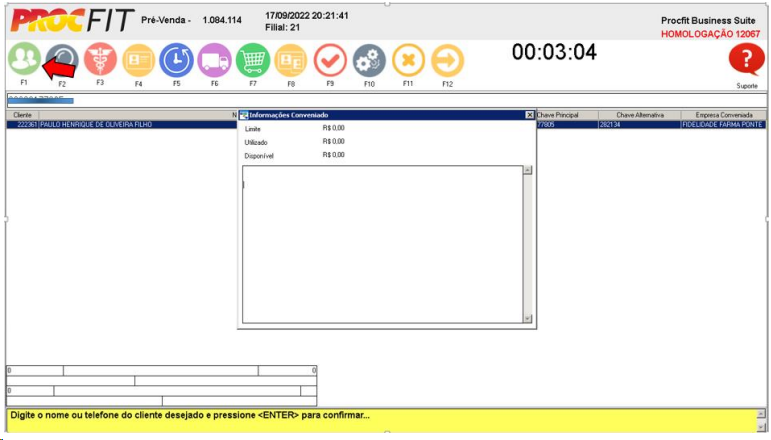Screen dimensions: 771x440
Task: Click the Limite value R$ 0,00
Action: pos(333,128)
